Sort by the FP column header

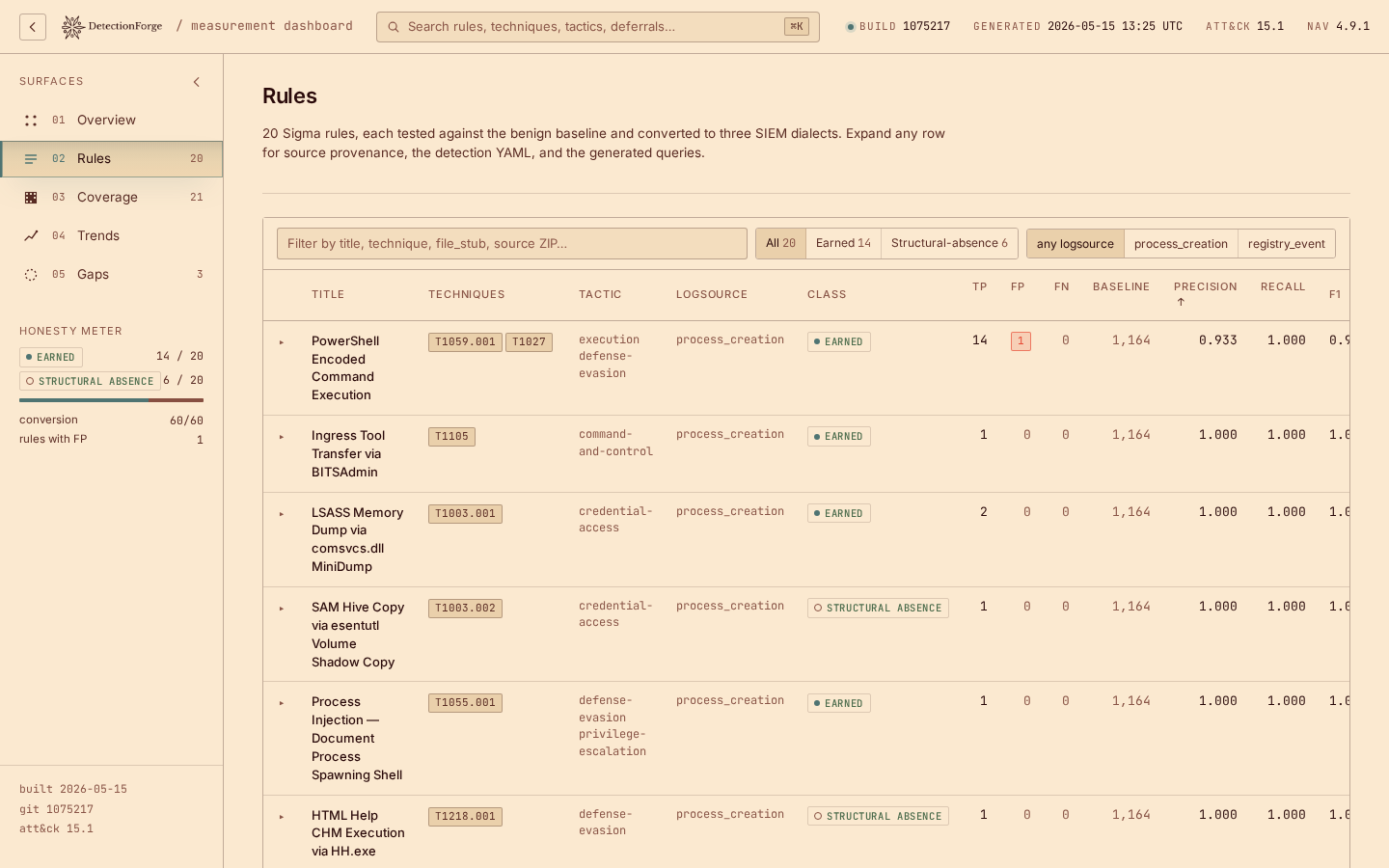[x=1018, y=287]
